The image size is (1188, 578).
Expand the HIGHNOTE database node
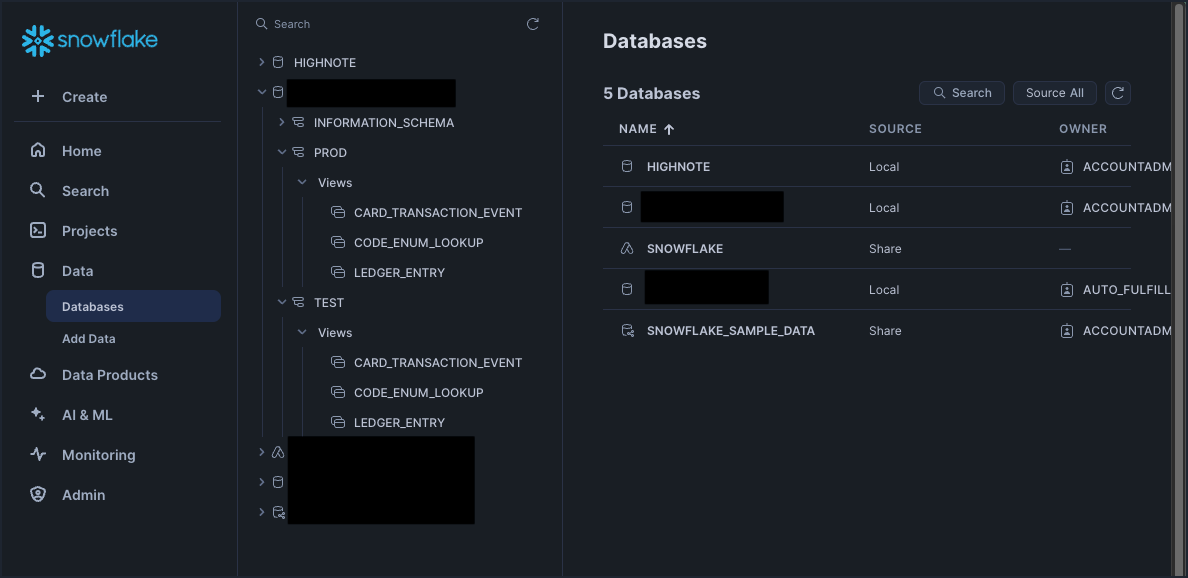pos(261,62)
